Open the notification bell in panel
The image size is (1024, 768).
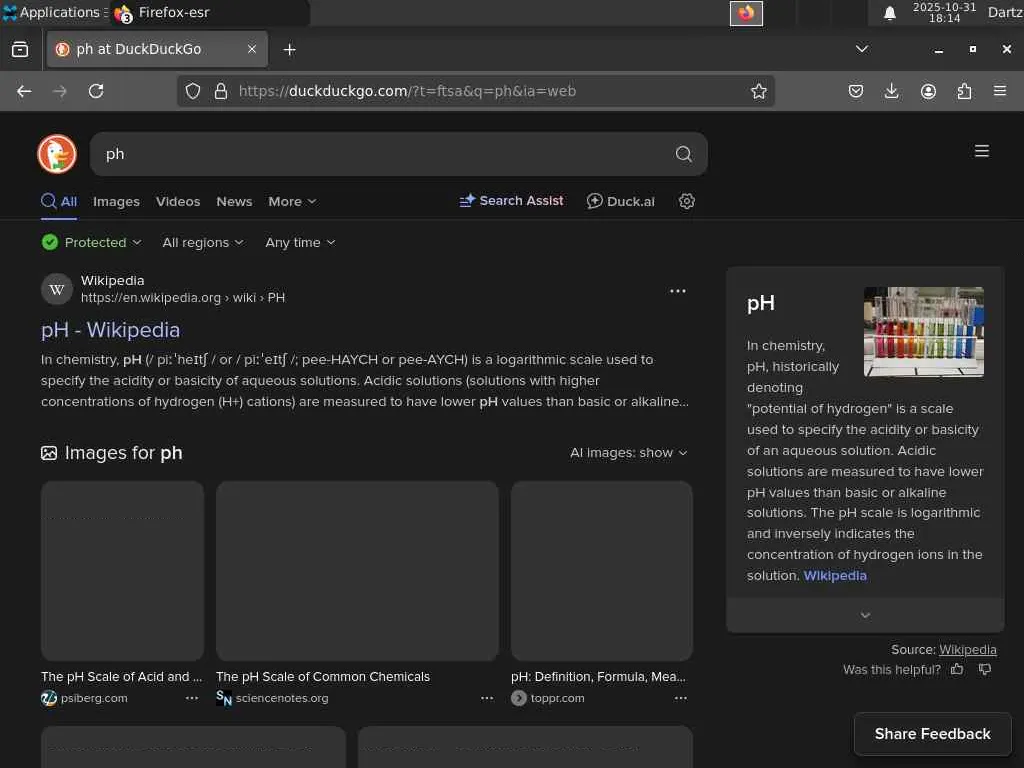[889, 13]
